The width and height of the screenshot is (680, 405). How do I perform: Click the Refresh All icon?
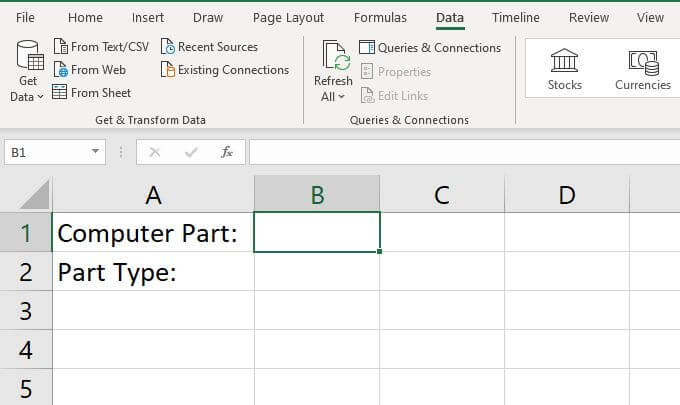tap(334, 57)
